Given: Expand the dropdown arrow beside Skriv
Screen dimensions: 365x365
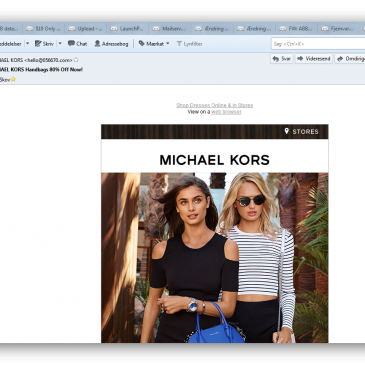Looking at the screenshot, I should click(x=60, y=44).
